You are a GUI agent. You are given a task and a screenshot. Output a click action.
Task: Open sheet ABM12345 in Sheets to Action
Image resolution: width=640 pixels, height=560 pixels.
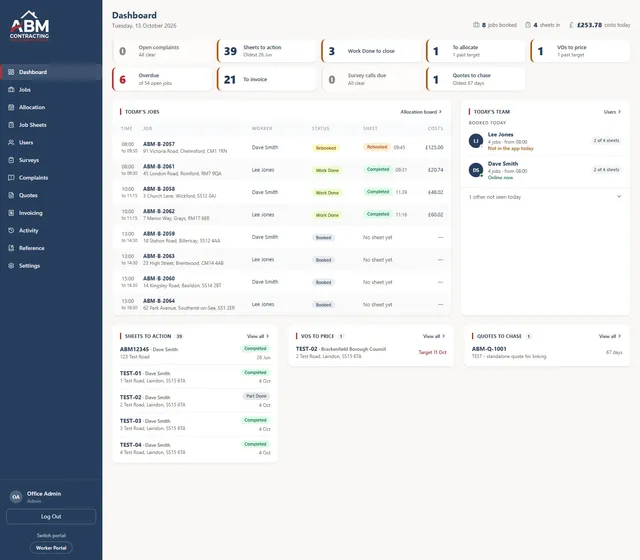coord(195,353)
